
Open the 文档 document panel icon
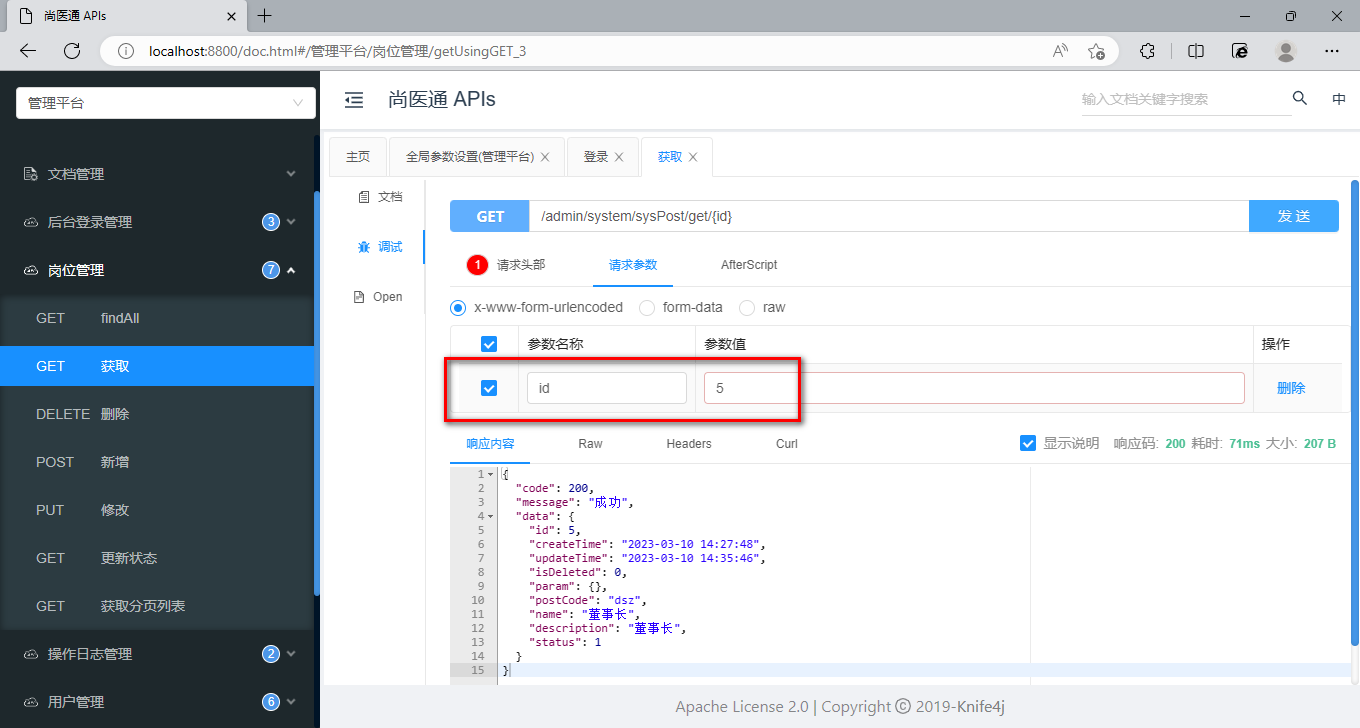click(x=364, y=197)
